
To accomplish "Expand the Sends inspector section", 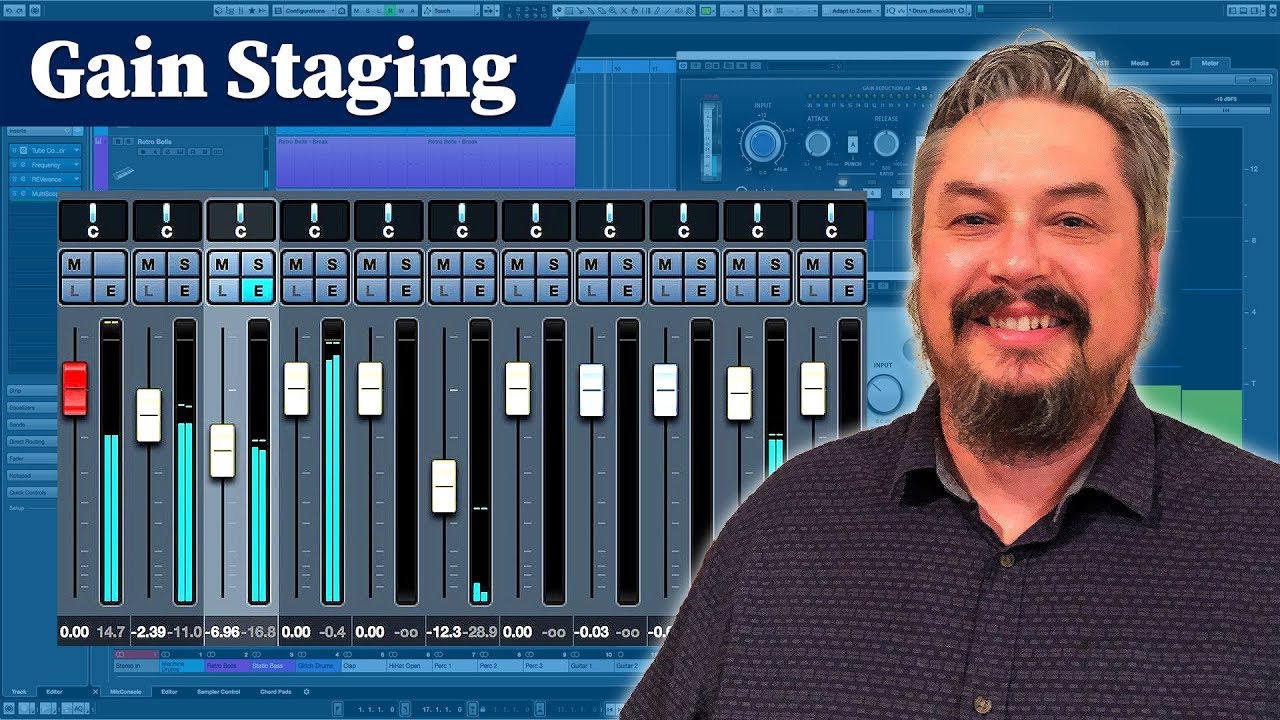I will click(32, 425).
